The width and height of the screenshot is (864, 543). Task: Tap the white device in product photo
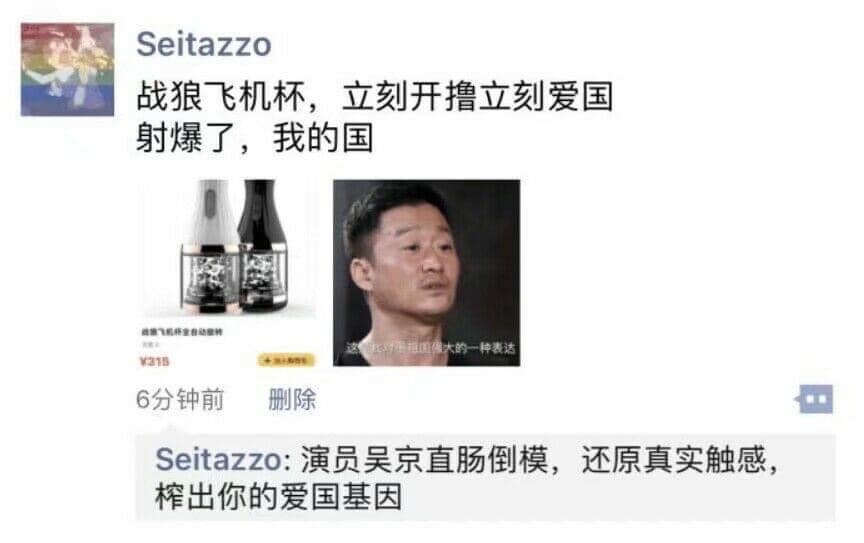point(208,243)
